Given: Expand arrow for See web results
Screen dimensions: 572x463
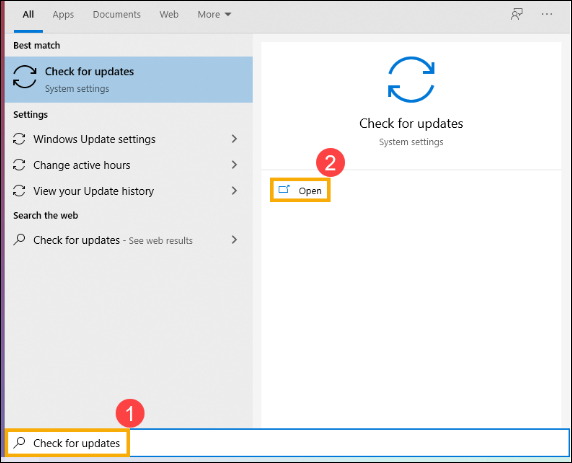Looking at the screenshot, I should coord(234,240).
